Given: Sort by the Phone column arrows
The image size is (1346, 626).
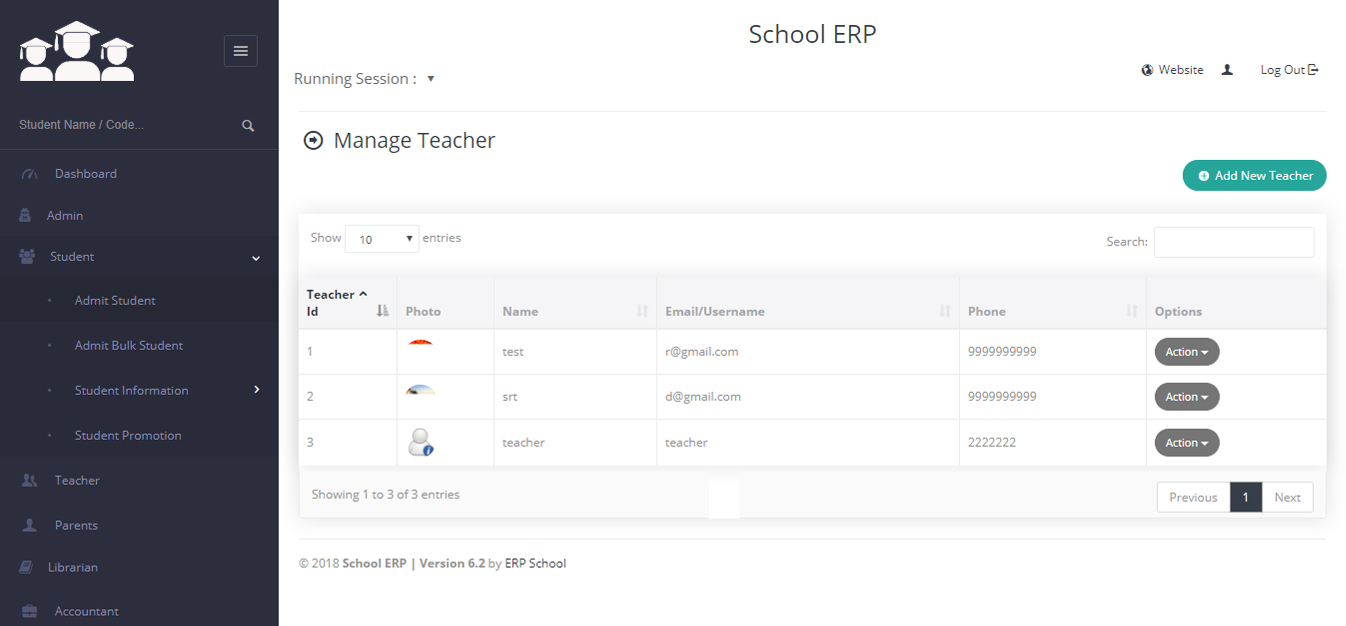Looking at the screenshot, I should click(x=1131, y=311).
